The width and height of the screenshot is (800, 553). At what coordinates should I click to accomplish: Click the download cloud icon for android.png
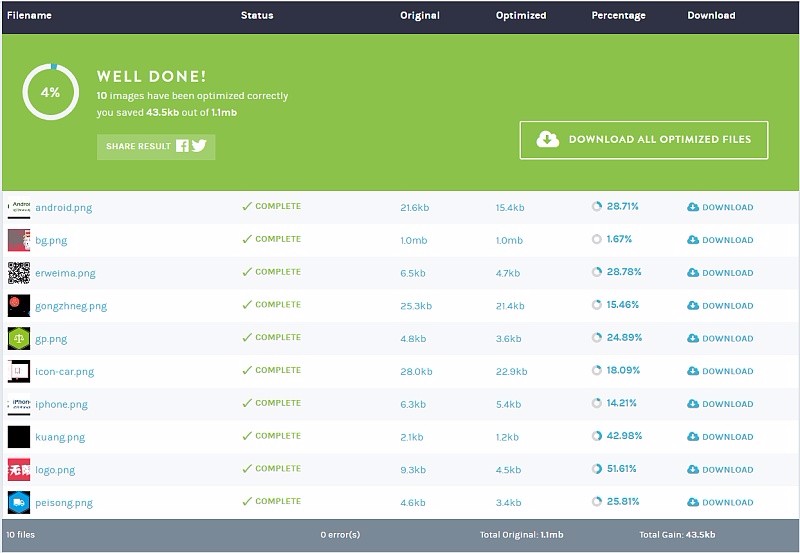pyautogui.click(x=693, y=207)
